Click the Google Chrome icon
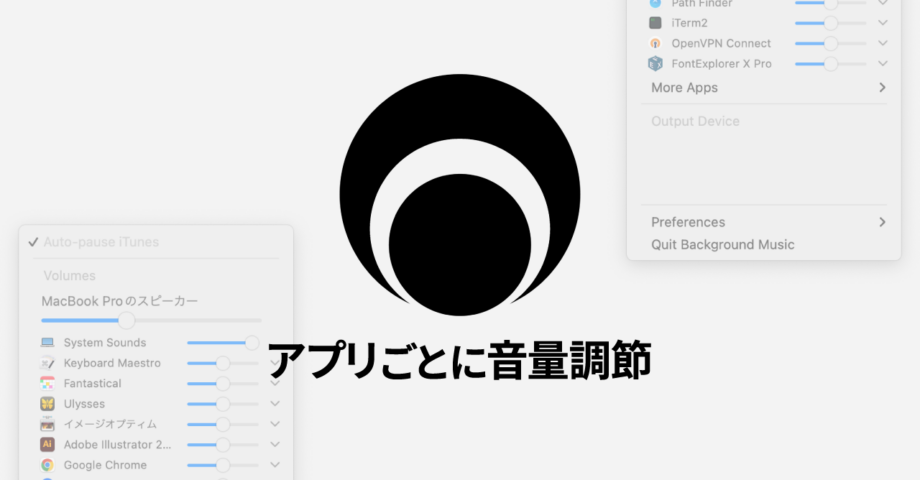This screenshot has width=920, height=480. (48, 465)
